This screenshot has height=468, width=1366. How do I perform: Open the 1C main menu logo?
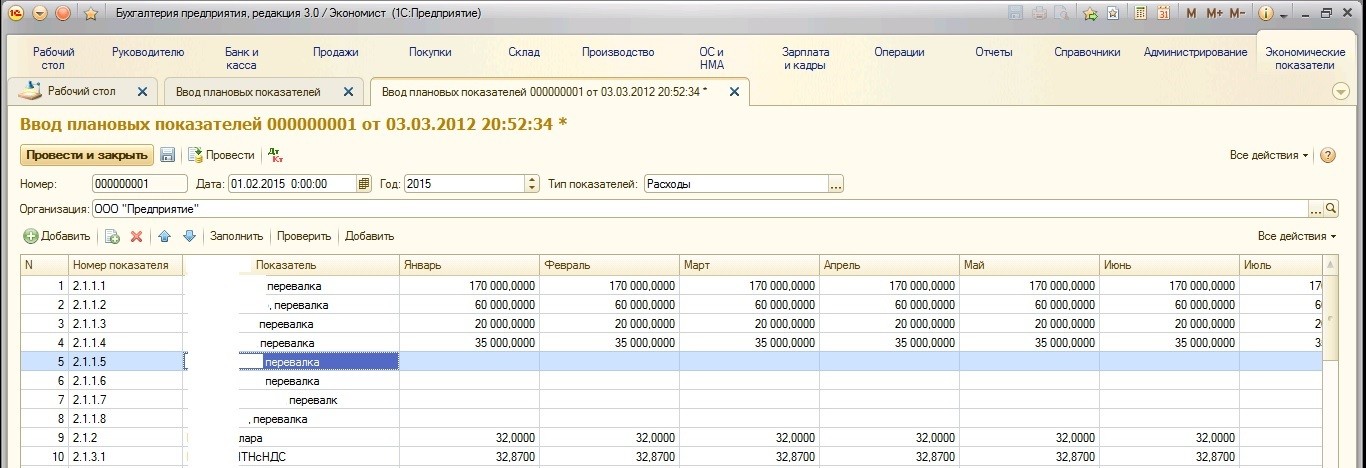pyautogui.click(x=17, y=14)
